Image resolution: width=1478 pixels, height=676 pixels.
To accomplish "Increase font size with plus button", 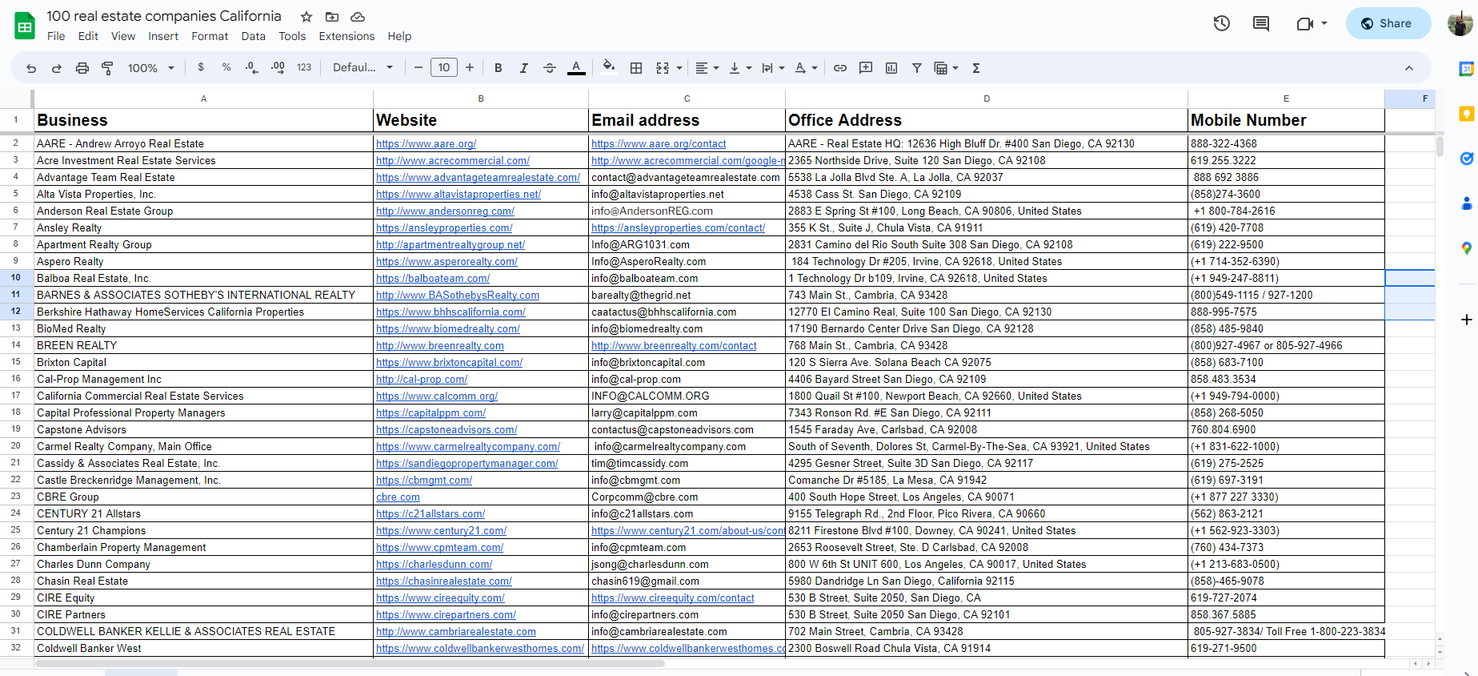I will point(469,68).
